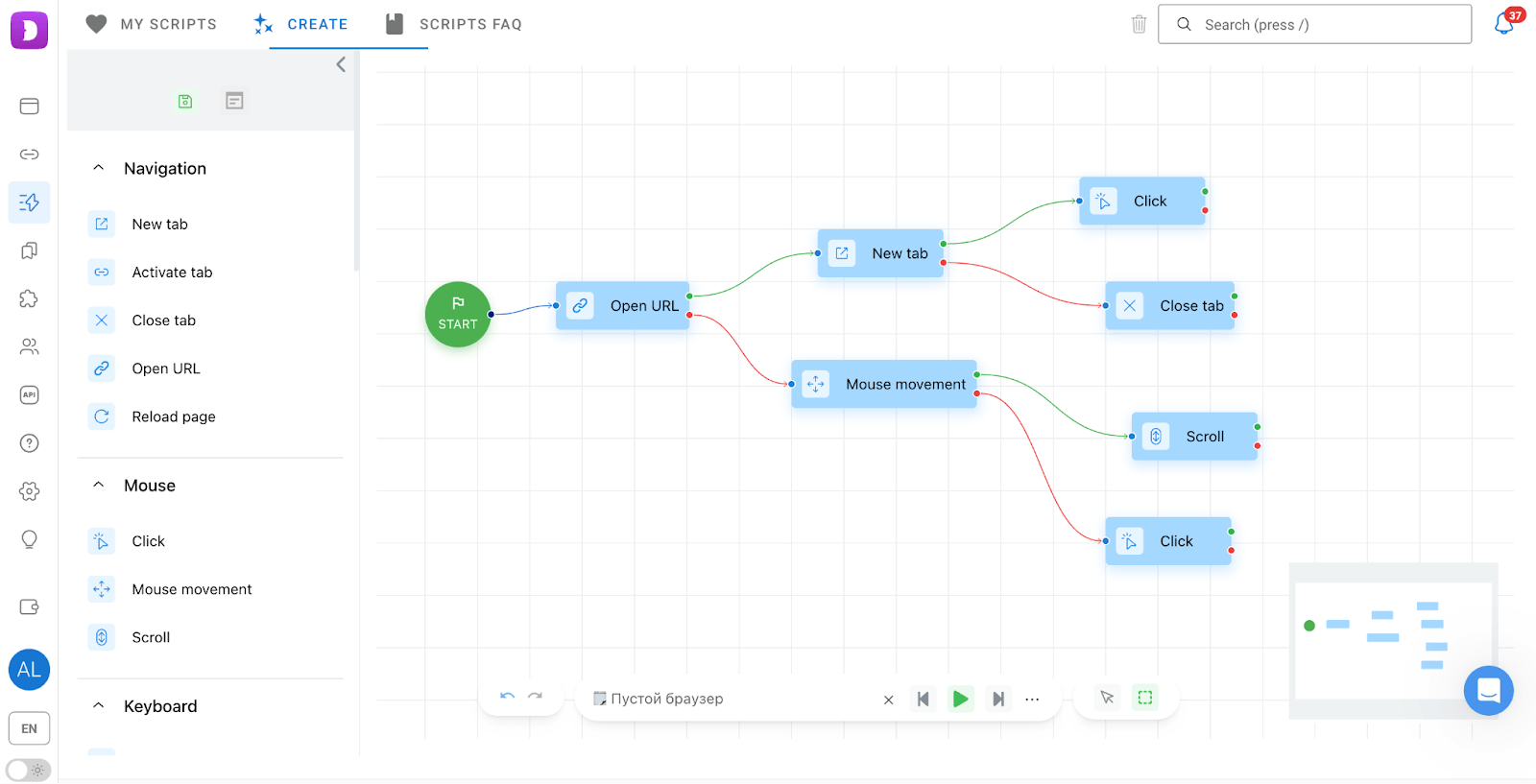Open the Scripts FAQ tab
This screenshot has width=1536, height=784.
click(454, 24)
